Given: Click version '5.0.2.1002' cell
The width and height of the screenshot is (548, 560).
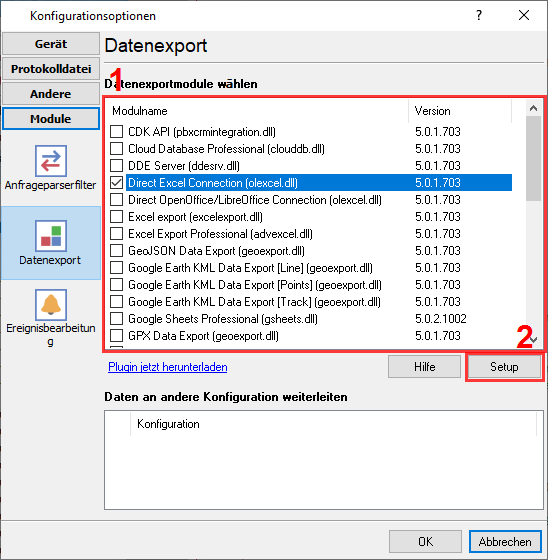Looking at the screenshot, I should click(x=440, y=319).
